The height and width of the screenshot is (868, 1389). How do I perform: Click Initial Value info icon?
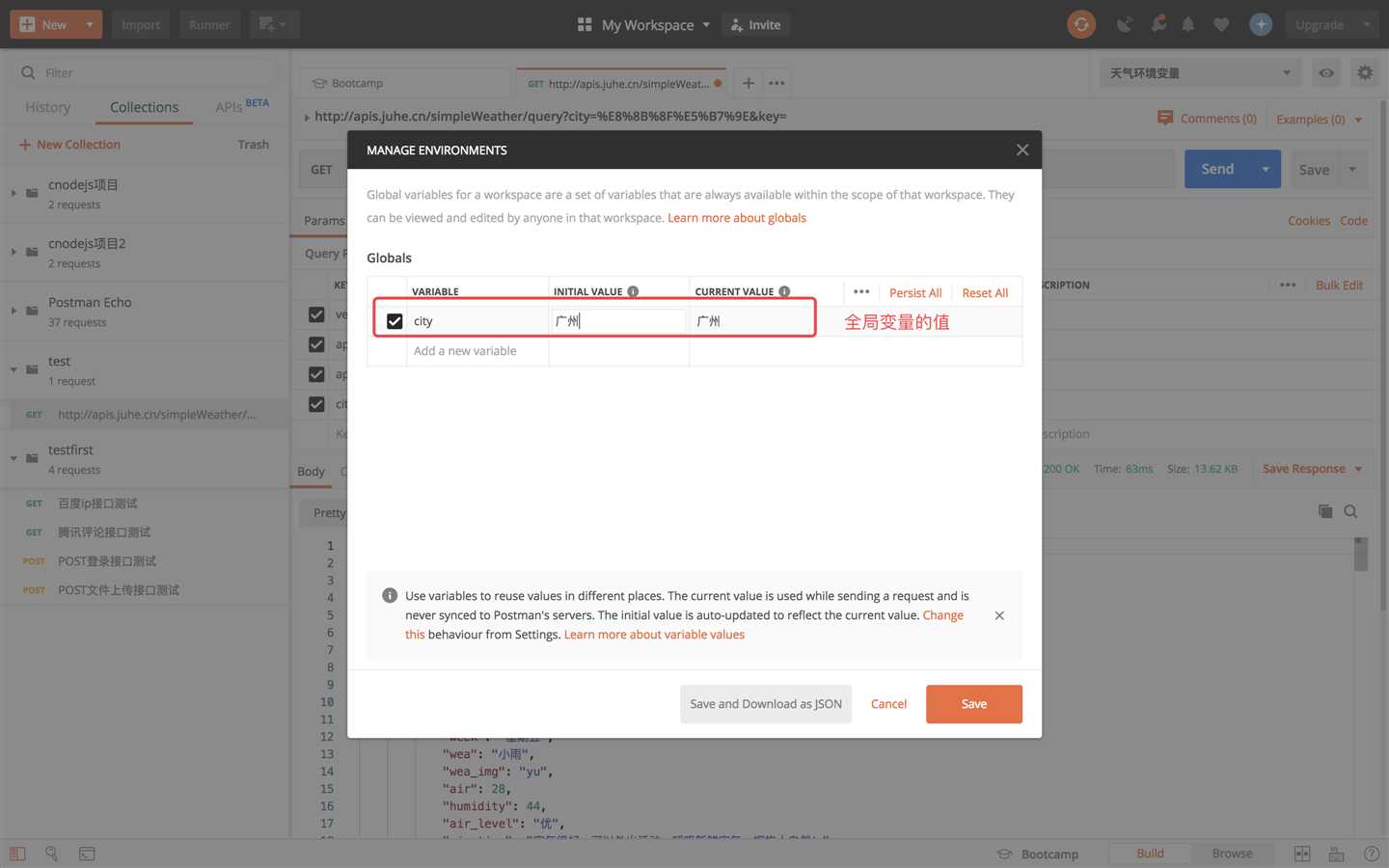tap(633, 291)
